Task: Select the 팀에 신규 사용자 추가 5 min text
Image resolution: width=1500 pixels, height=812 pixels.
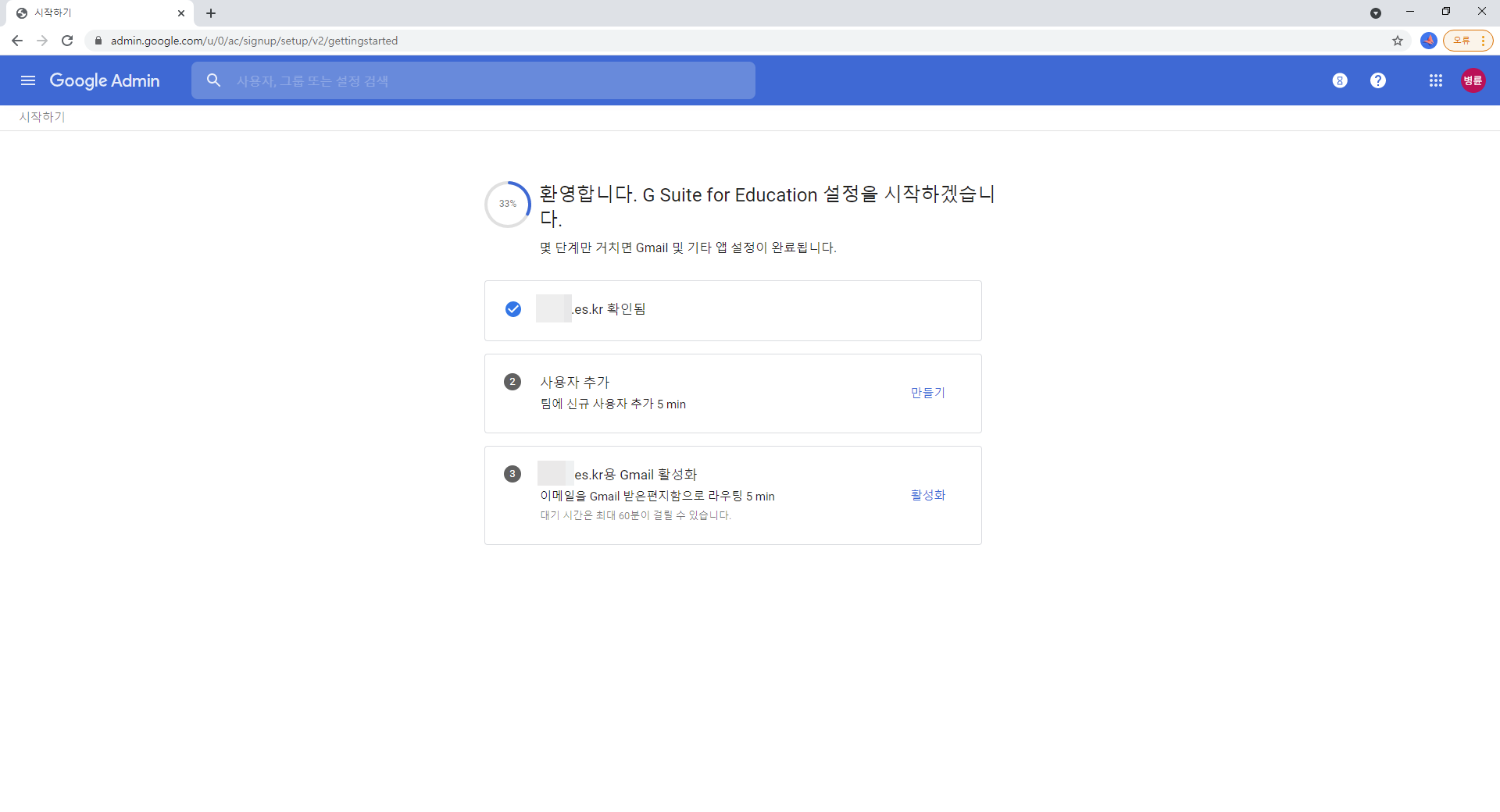Action: (613, 404)
